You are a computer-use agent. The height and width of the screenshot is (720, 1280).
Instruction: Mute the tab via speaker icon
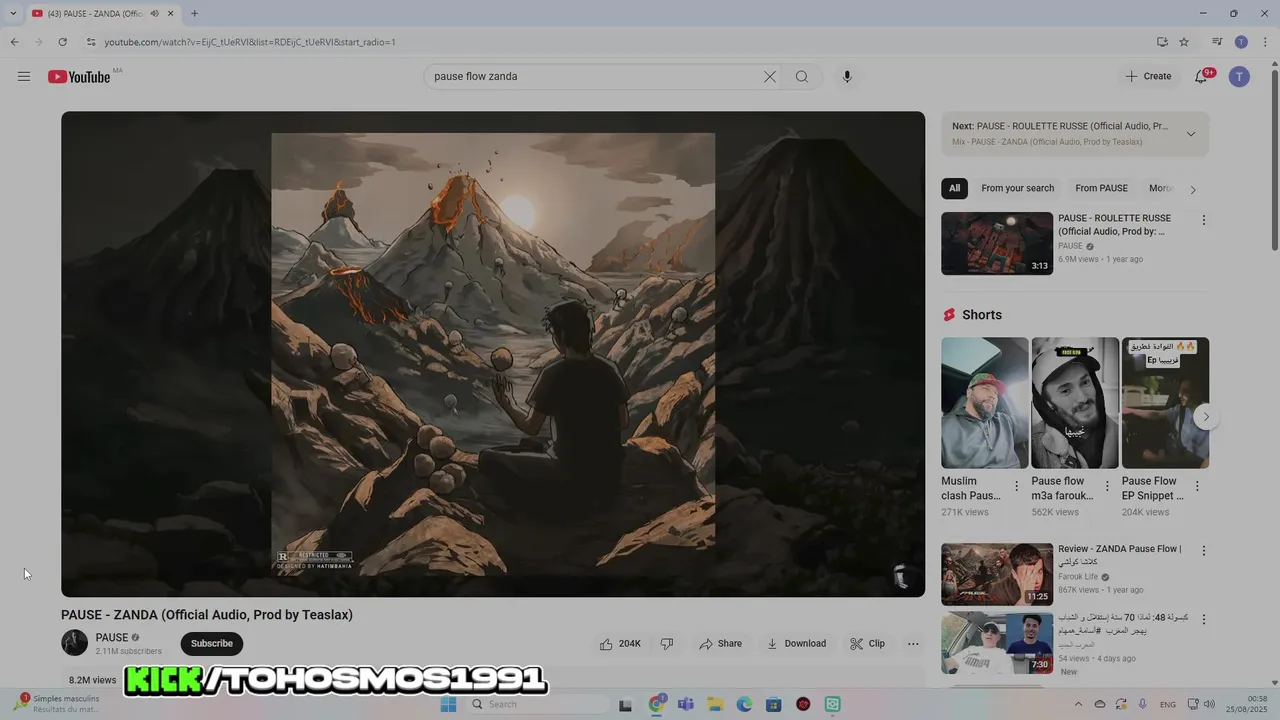(x=154, y=14)
